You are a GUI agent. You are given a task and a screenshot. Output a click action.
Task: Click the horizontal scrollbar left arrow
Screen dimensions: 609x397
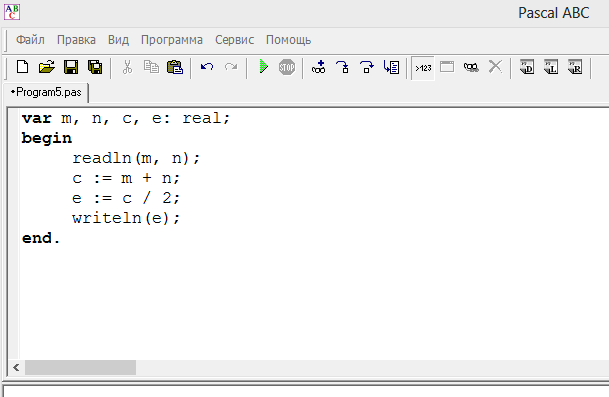16,367
